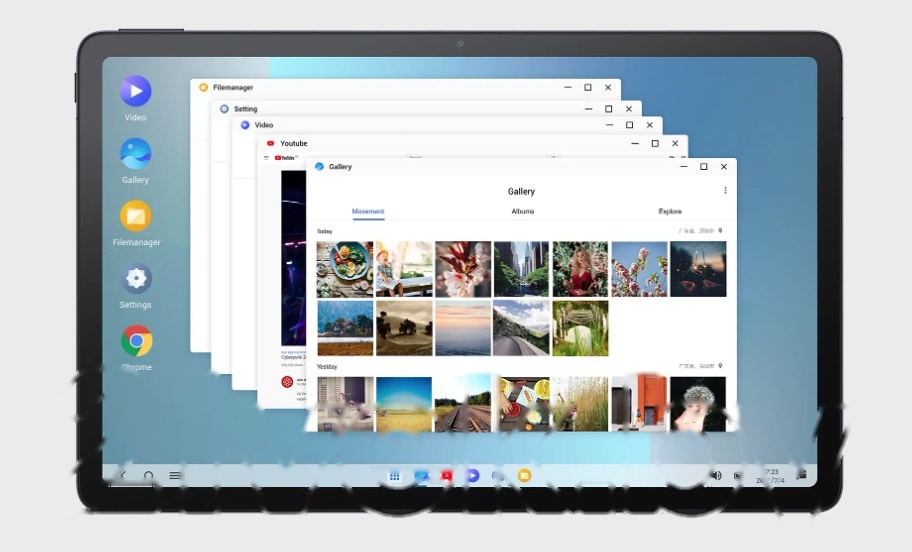Open the recent apps menu icon in taskbar
Screen dimensions: 912x552
175,476
